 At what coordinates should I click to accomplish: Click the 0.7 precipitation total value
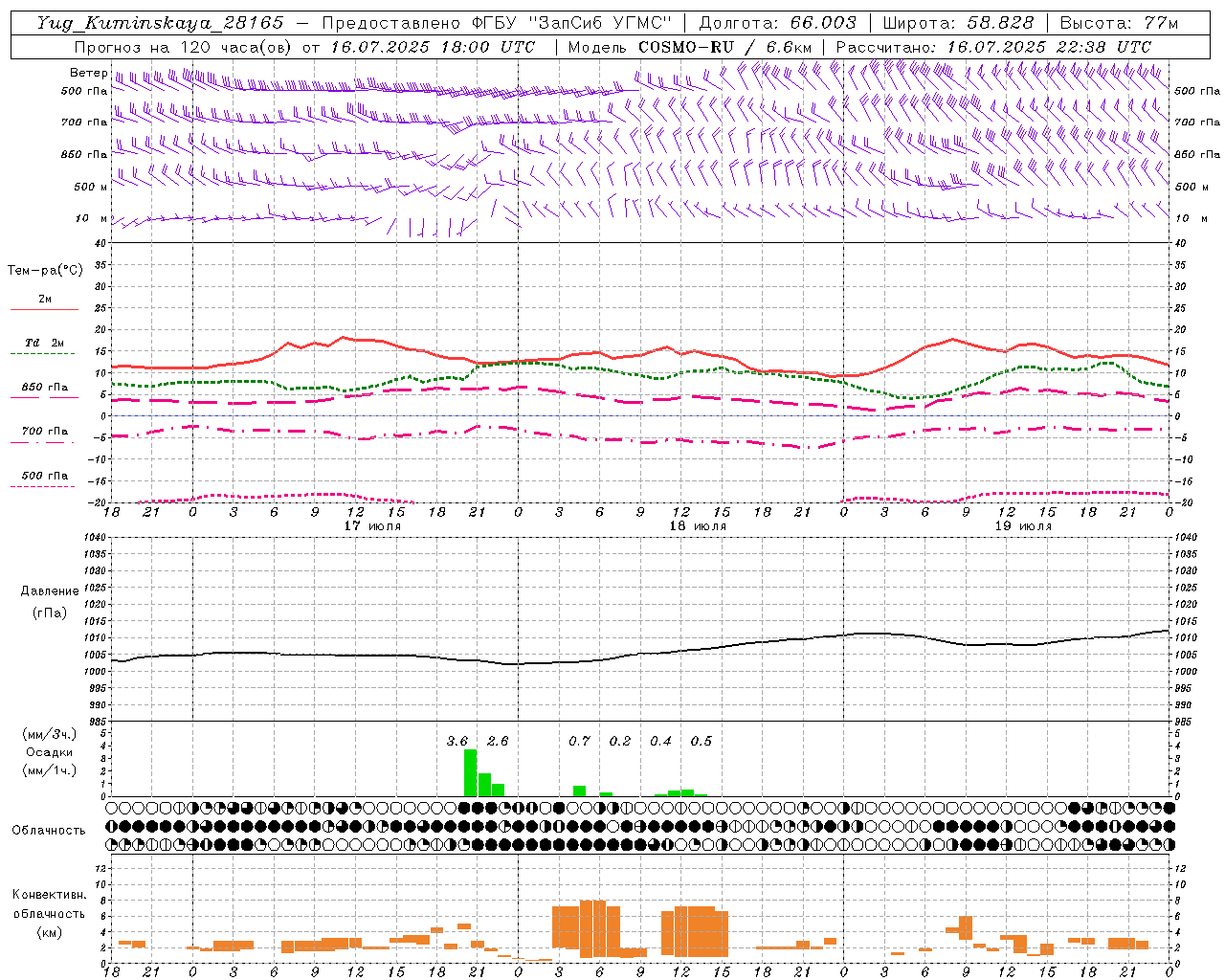click(579, 741)
